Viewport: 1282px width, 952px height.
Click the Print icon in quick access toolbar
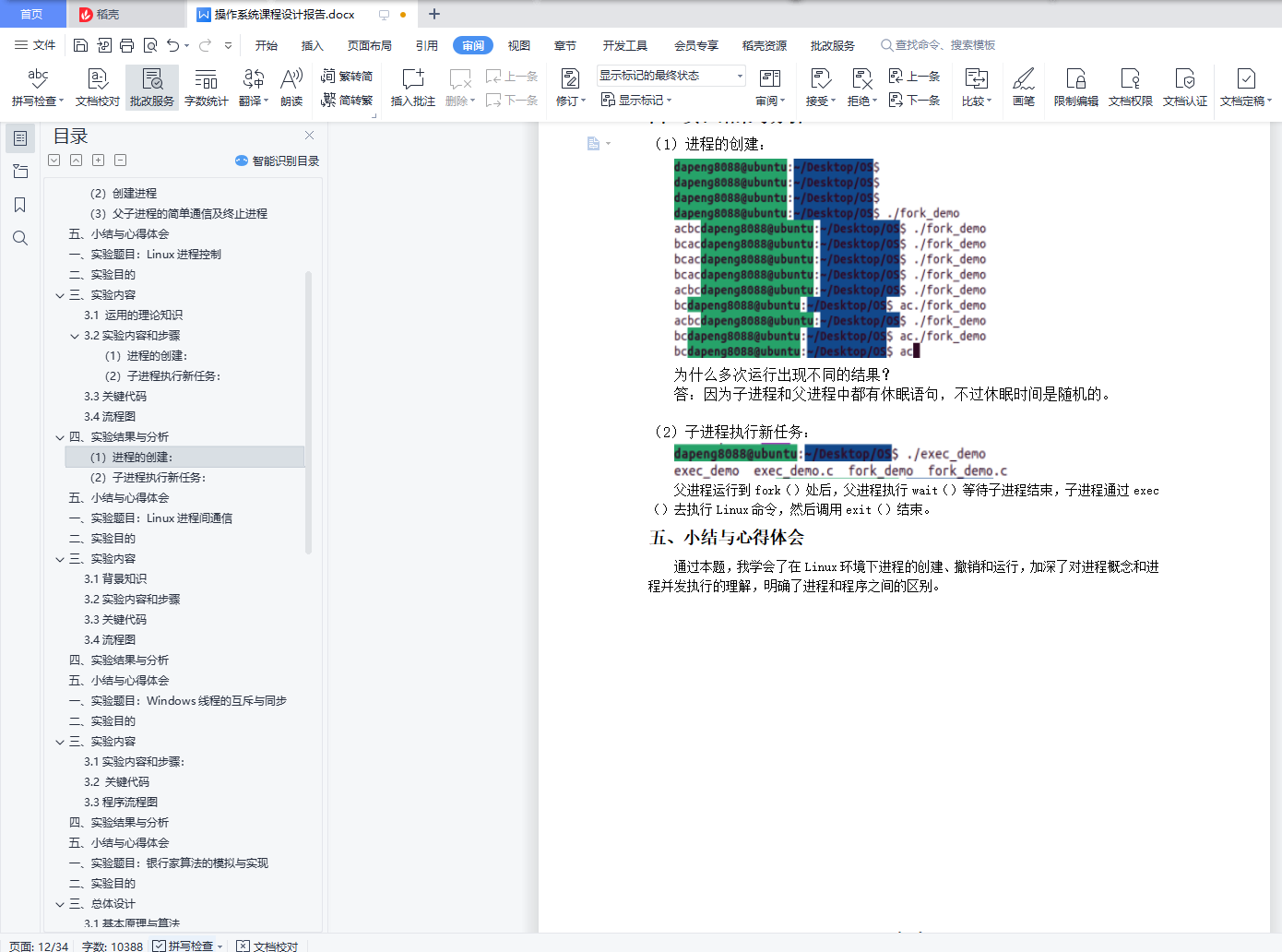point(127,45)
